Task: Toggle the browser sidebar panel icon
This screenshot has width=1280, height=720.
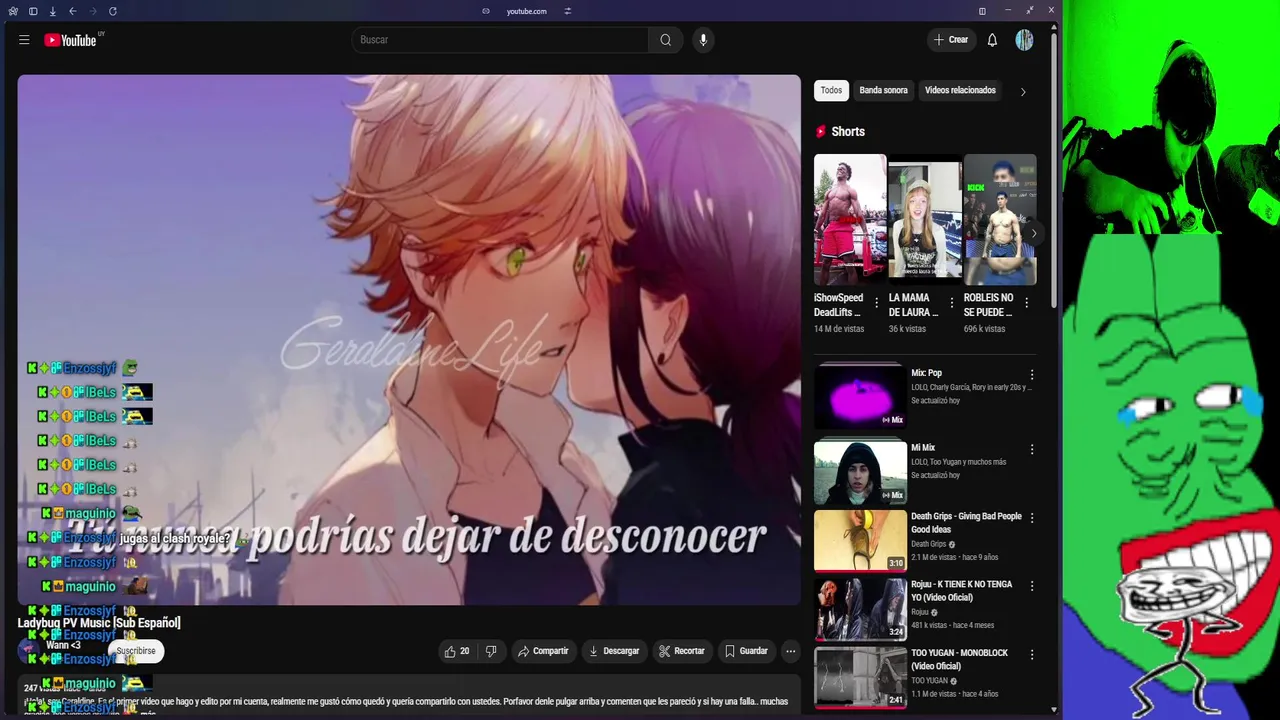Action: (x=33, y=11)
